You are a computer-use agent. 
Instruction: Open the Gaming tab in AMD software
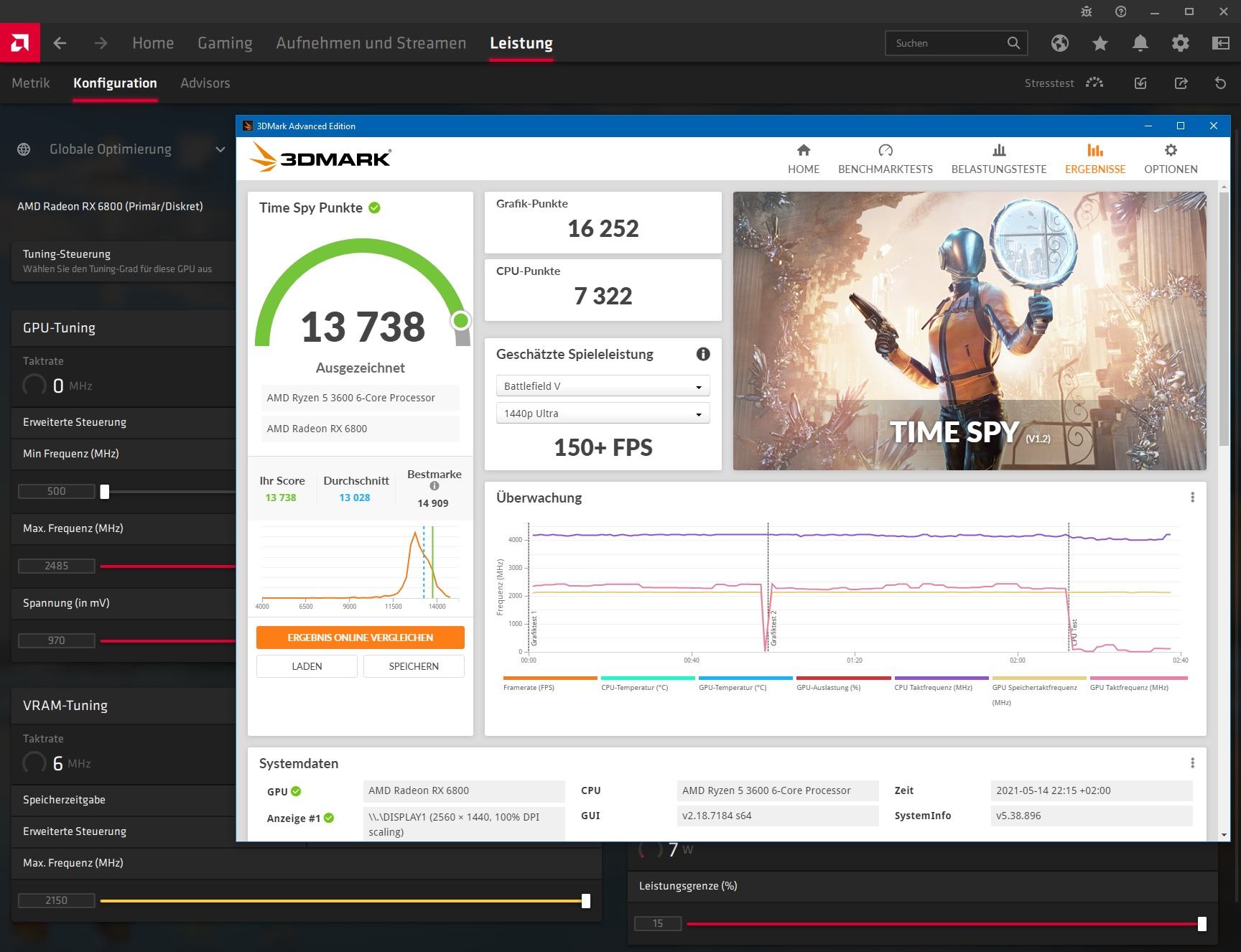(x=225, y=43)
